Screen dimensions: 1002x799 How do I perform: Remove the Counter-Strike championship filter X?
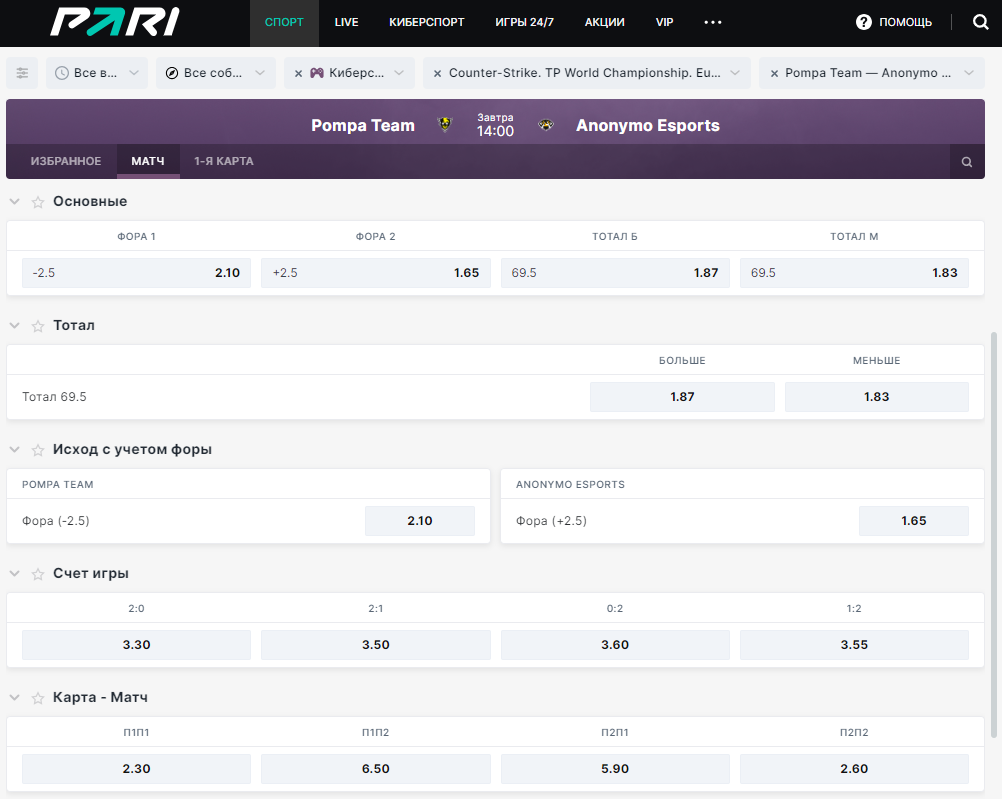click(437, 74)
